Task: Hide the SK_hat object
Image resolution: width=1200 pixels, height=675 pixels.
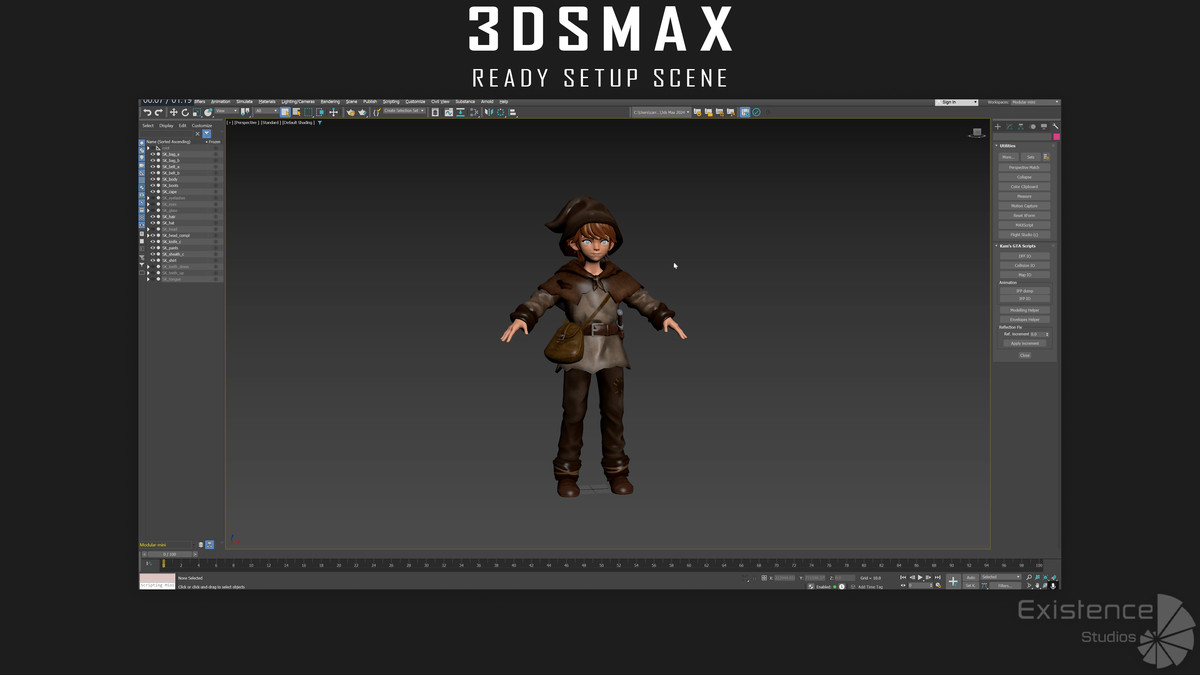Action: point(152,223)
